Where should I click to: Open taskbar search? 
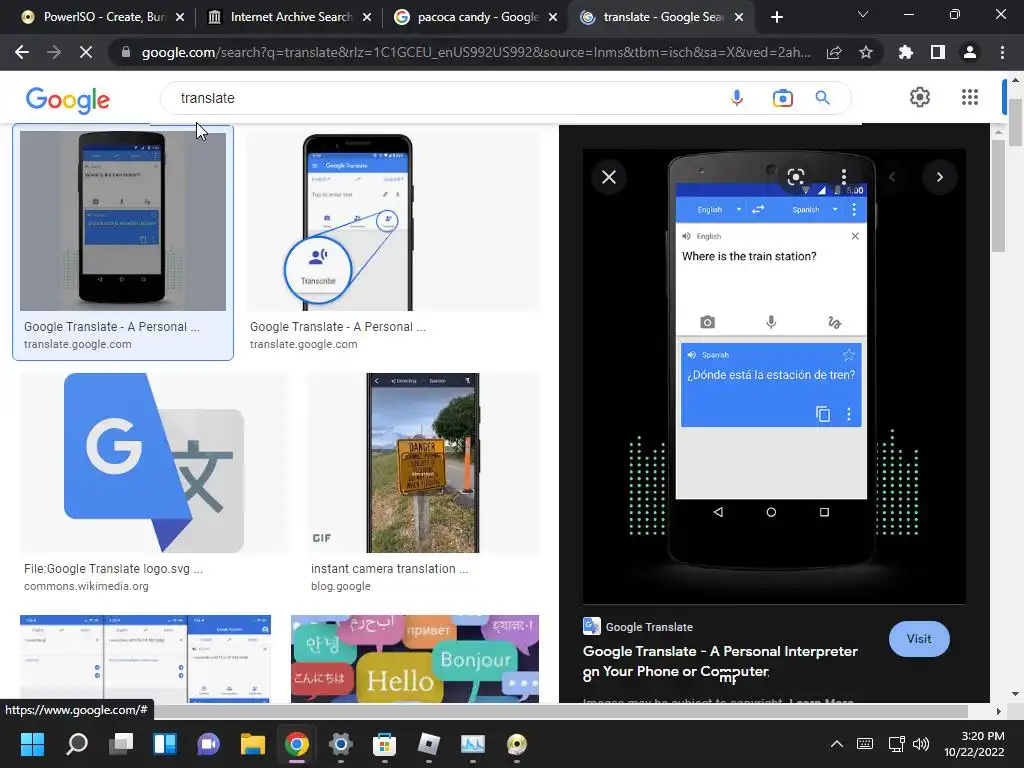tap(77, 744)
